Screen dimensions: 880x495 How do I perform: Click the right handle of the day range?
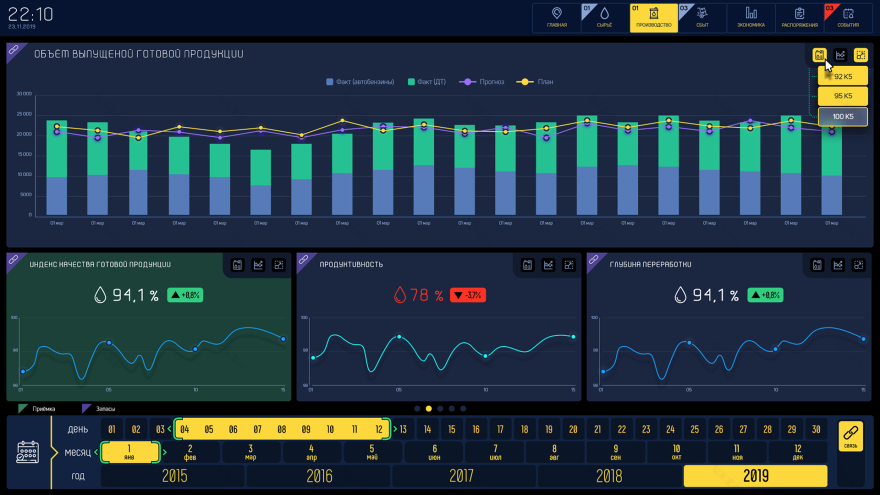pos(392,429)
